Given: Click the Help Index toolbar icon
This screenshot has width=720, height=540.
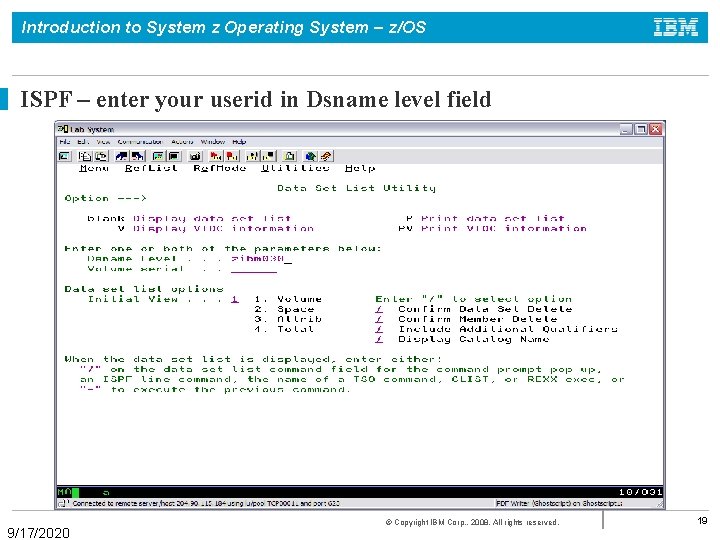Looking at the screenshot, I should 326,156.
